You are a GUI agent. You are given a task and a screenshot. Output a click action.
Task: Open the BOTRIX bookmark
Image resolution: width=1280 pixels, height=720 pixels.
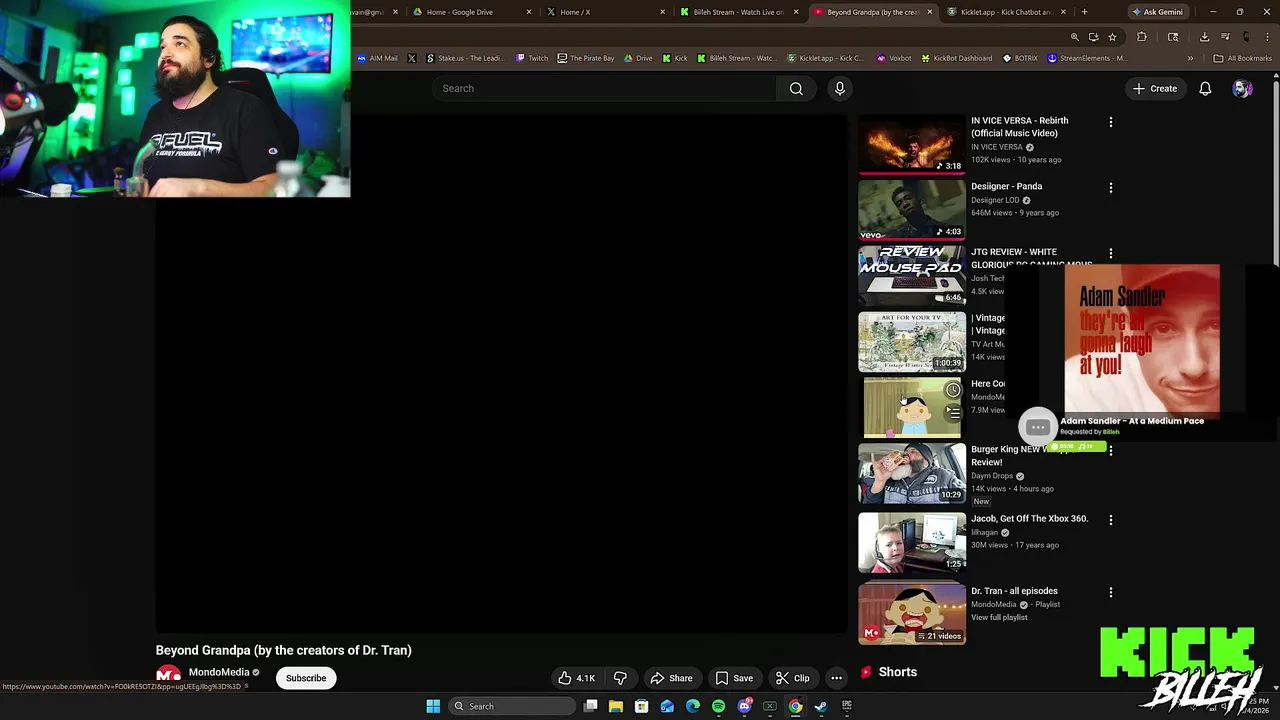pyautogui.click(x=1020, y=58)
